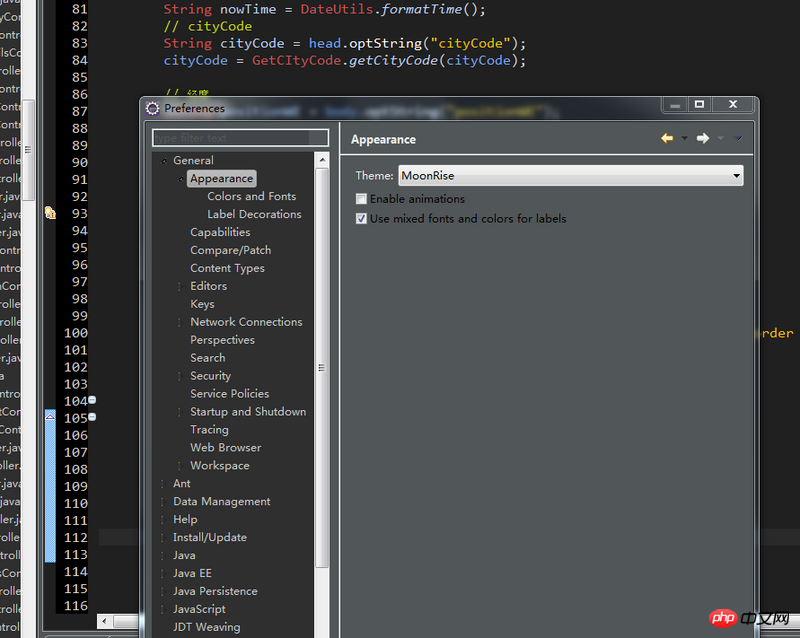Expand the Java EE node arrow
The image size is (800, 638).
[x=163, y=573]
